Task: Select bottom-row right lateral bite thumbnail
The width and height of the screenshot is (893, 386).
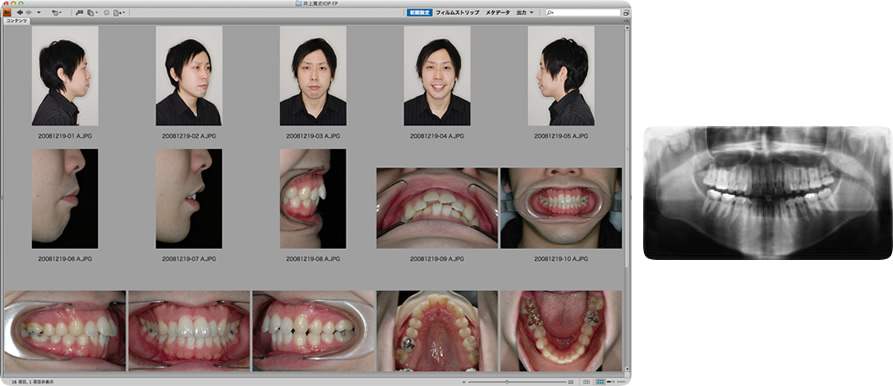Action: click(x=65, y=331)
